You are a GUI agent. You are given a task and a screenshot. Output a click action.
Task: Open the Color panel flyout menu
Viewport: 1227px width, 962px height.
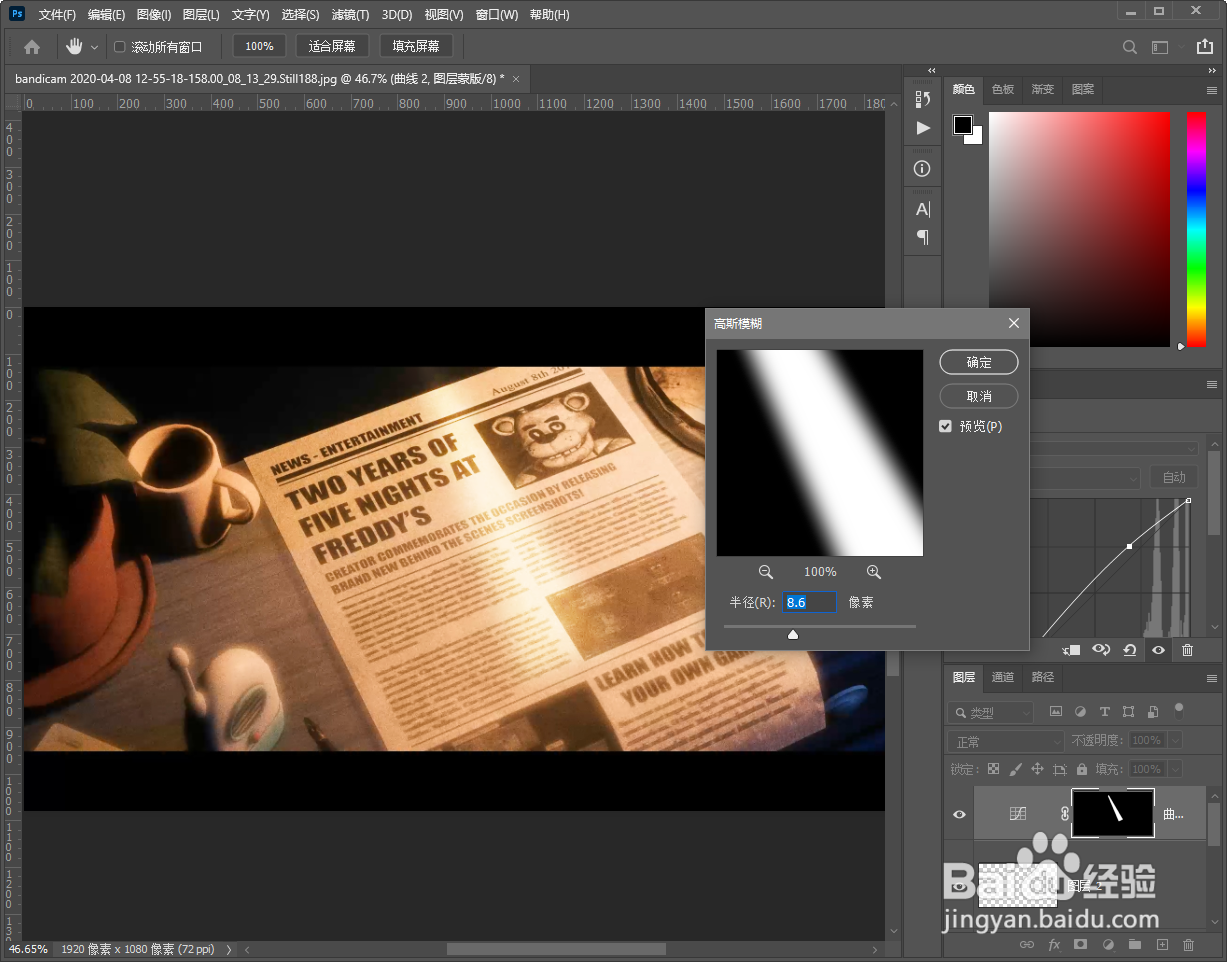(1211, 90)
